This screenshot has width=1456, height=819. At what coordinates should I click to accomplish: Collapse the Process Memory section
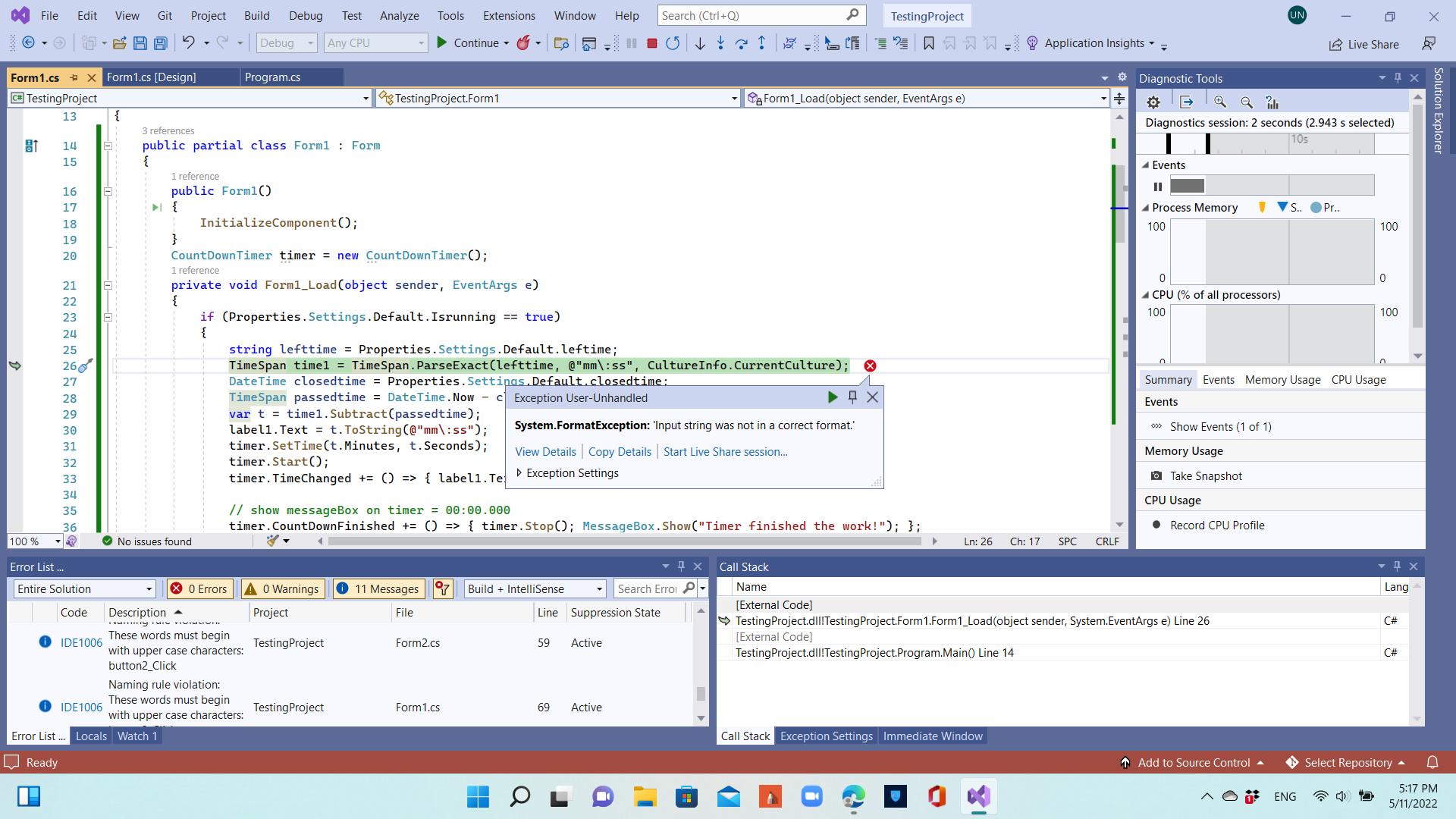click(x=1145, y=208)
